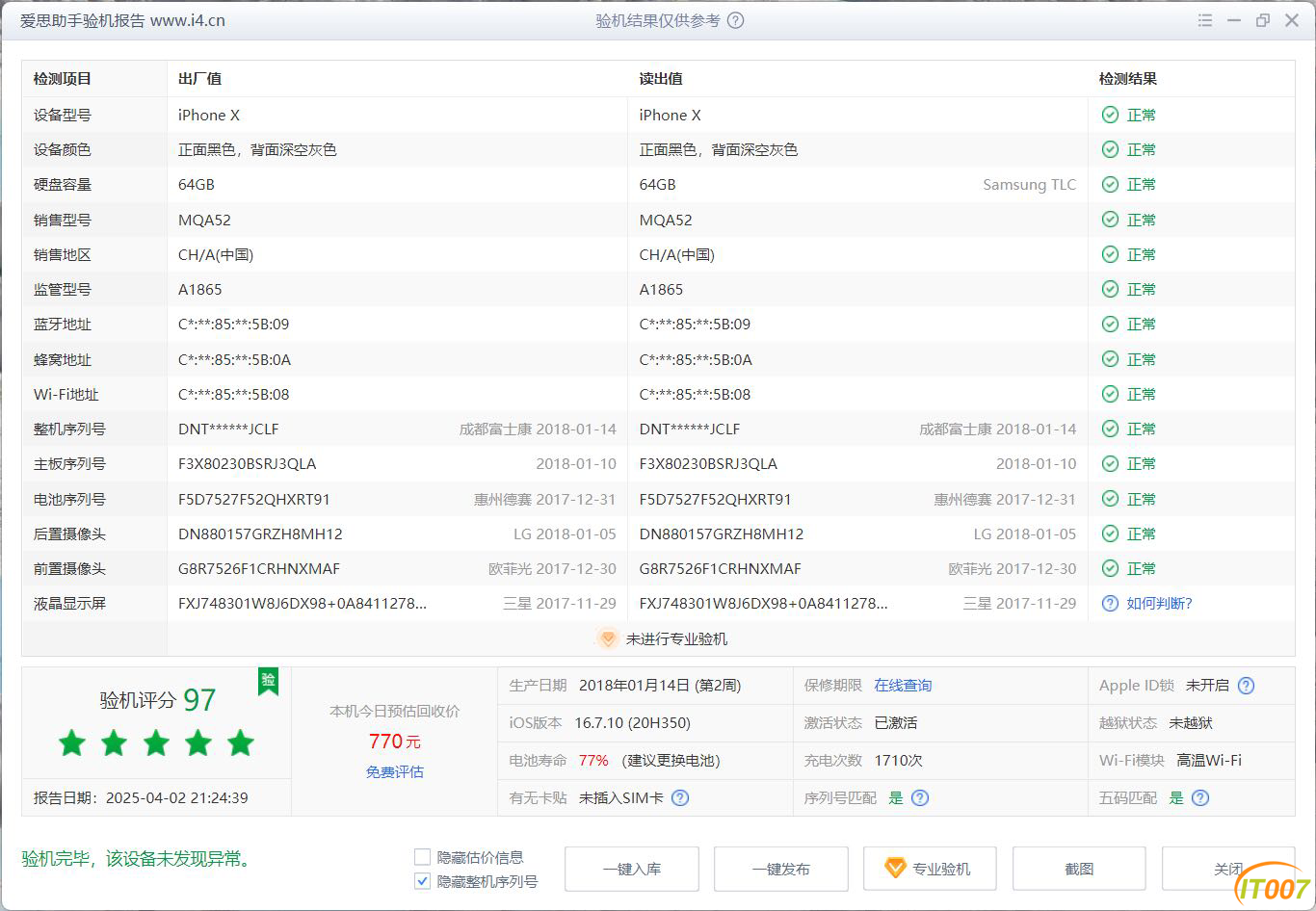Enable the 隐藏估价信息 checkbox
Viewport: 1316px width, 911px height.
click(x=422, y=857)
